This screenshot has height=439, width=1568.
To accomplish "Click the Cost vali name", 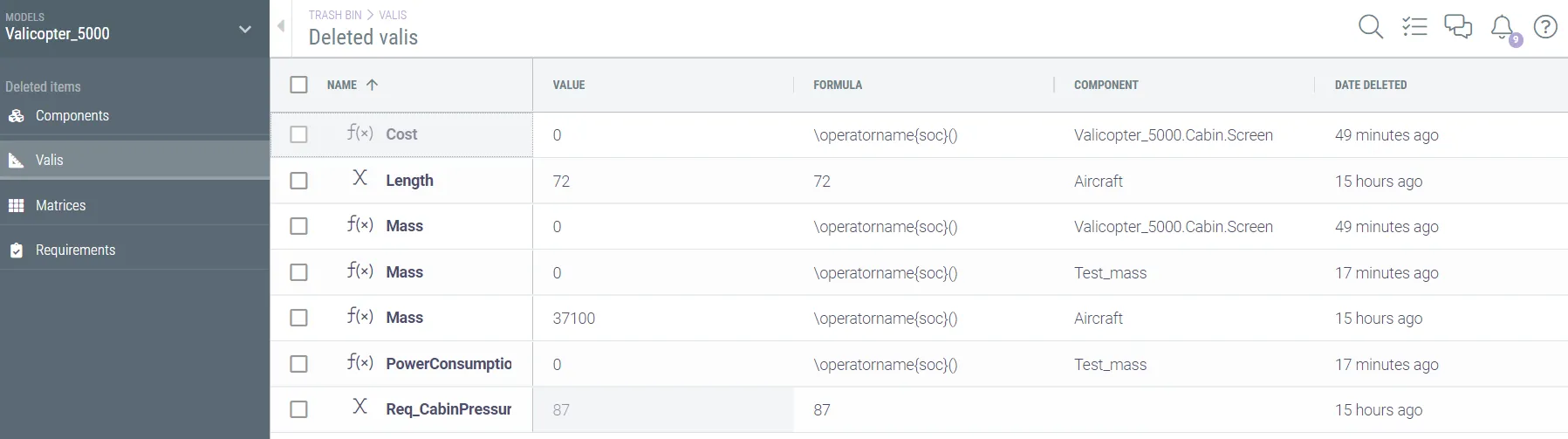I will tap(401, 134).
